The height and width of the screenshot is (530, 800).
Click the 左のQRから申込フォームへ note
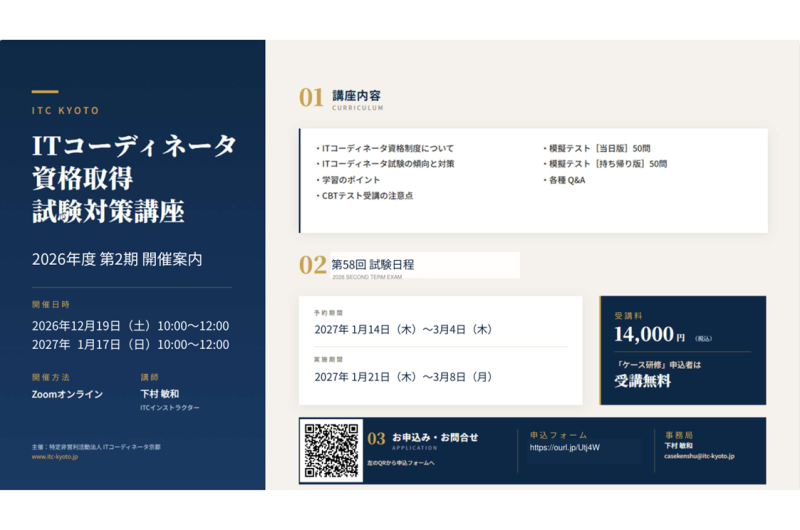(x=401, y=463)
